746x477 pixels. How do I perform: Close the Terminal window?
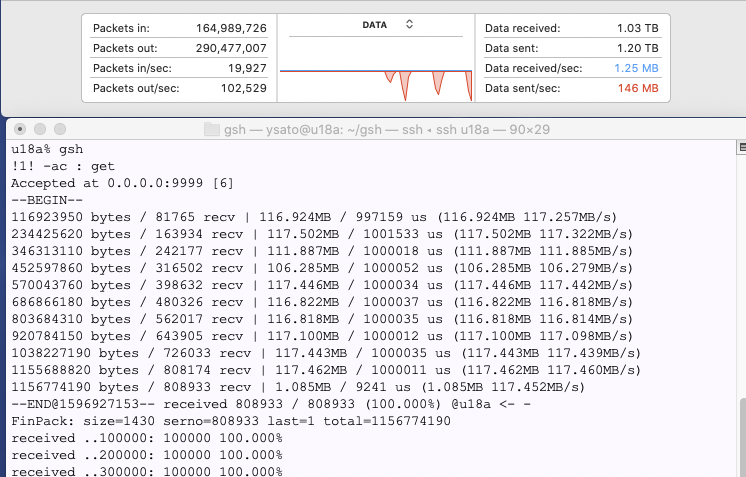pos(19,129)
